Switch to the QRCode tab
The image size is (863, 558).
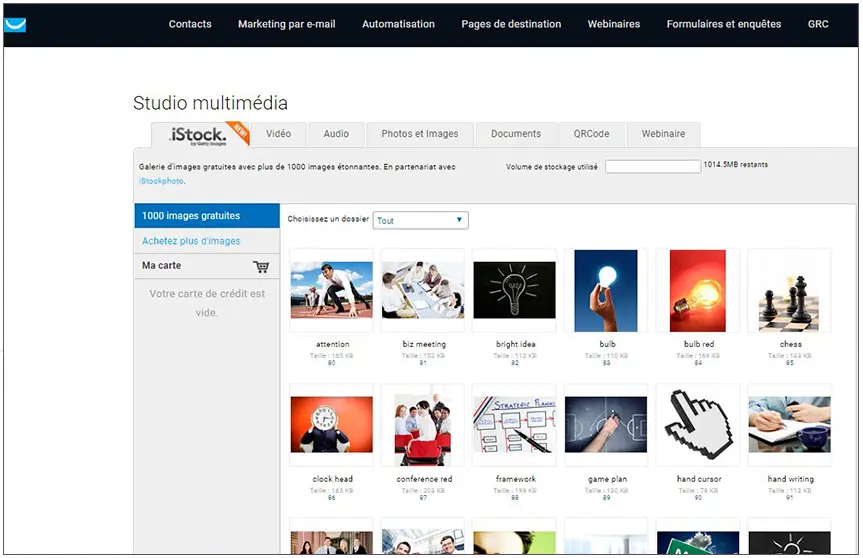point(592,134)
